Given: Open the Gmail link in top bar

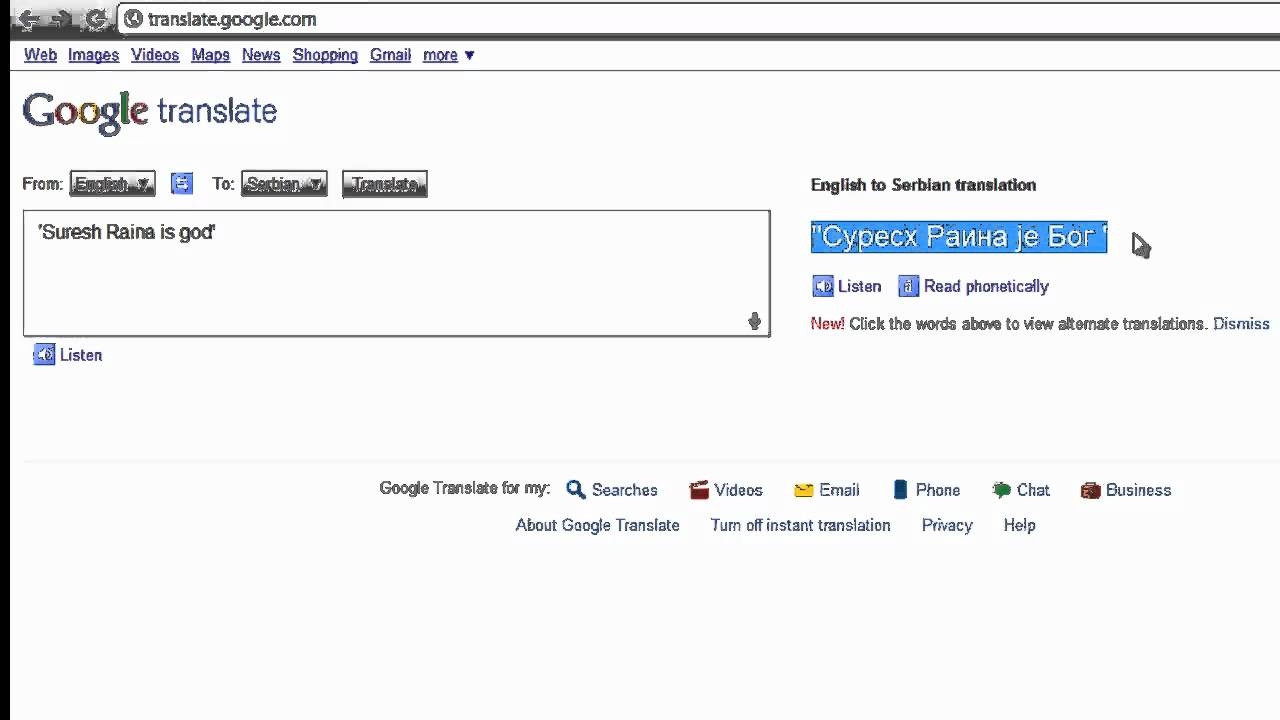Looking at the screenshot, I should [x=390, y=55].
